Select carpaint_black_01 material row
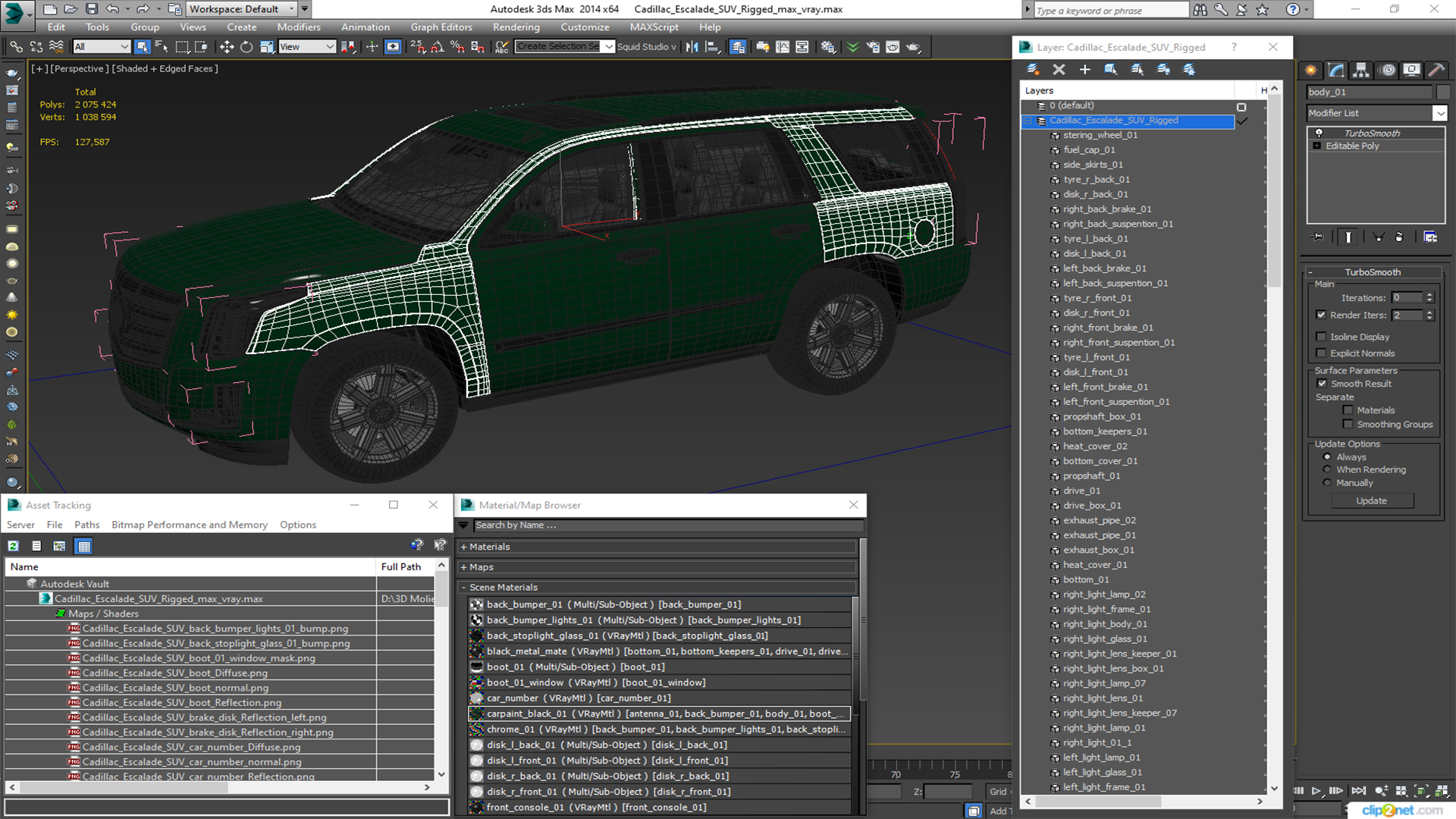This screenshot has width=1456, height=819. coord(658,714)
